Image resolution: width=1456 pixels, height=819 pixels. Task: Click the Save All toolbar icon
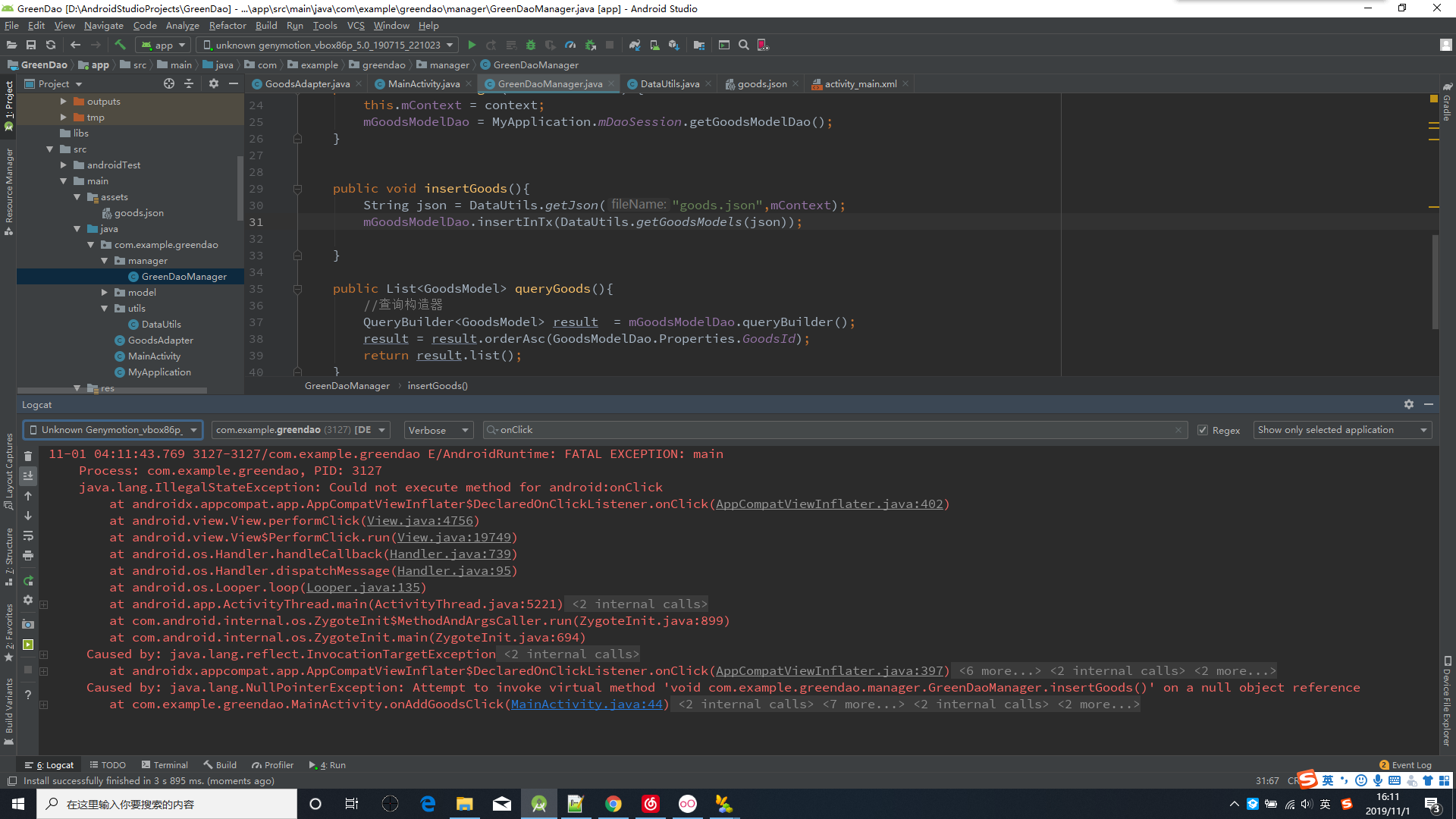pos(31,45)
